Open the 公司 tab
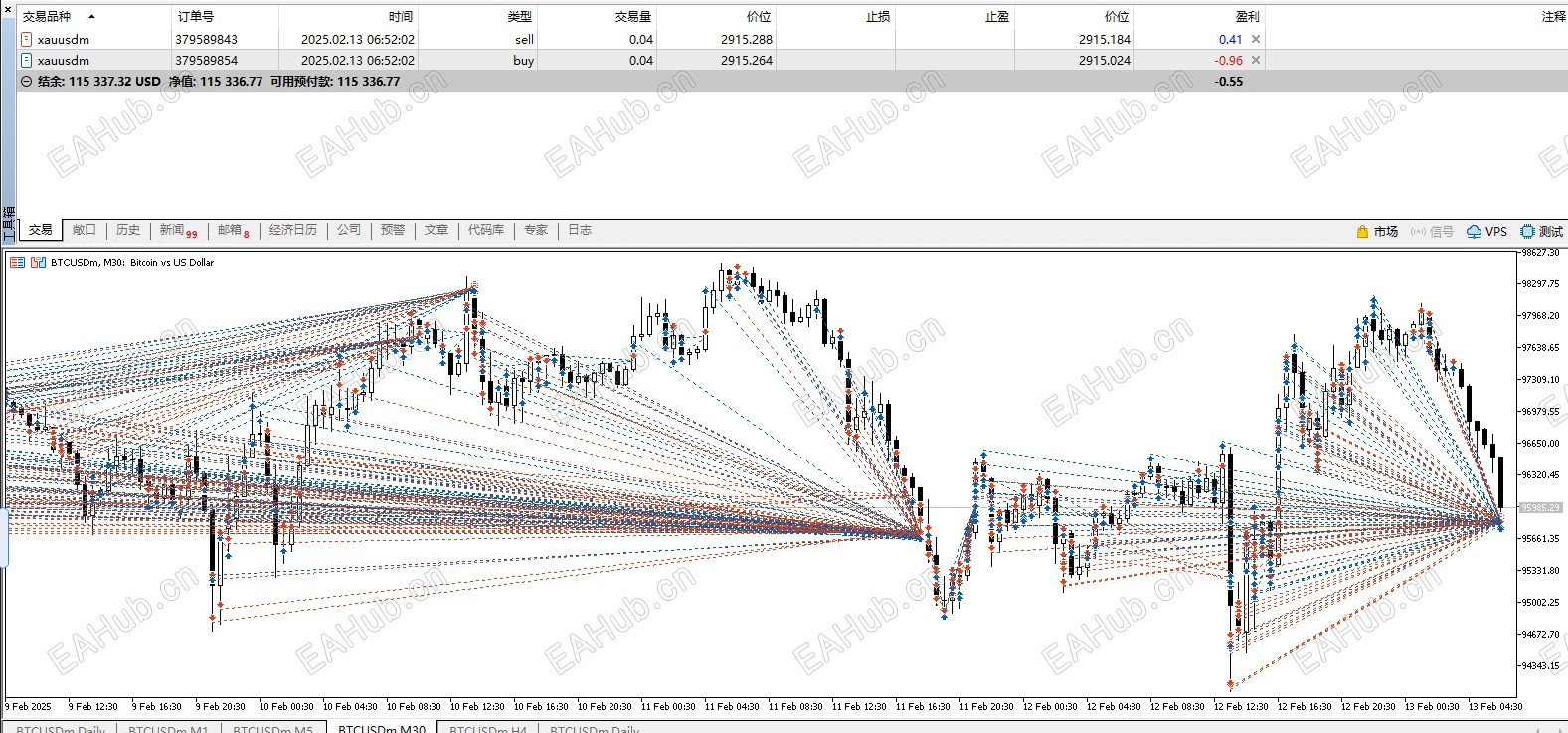The height and width of the screenshot is (733, 1568). click(349, 230)
